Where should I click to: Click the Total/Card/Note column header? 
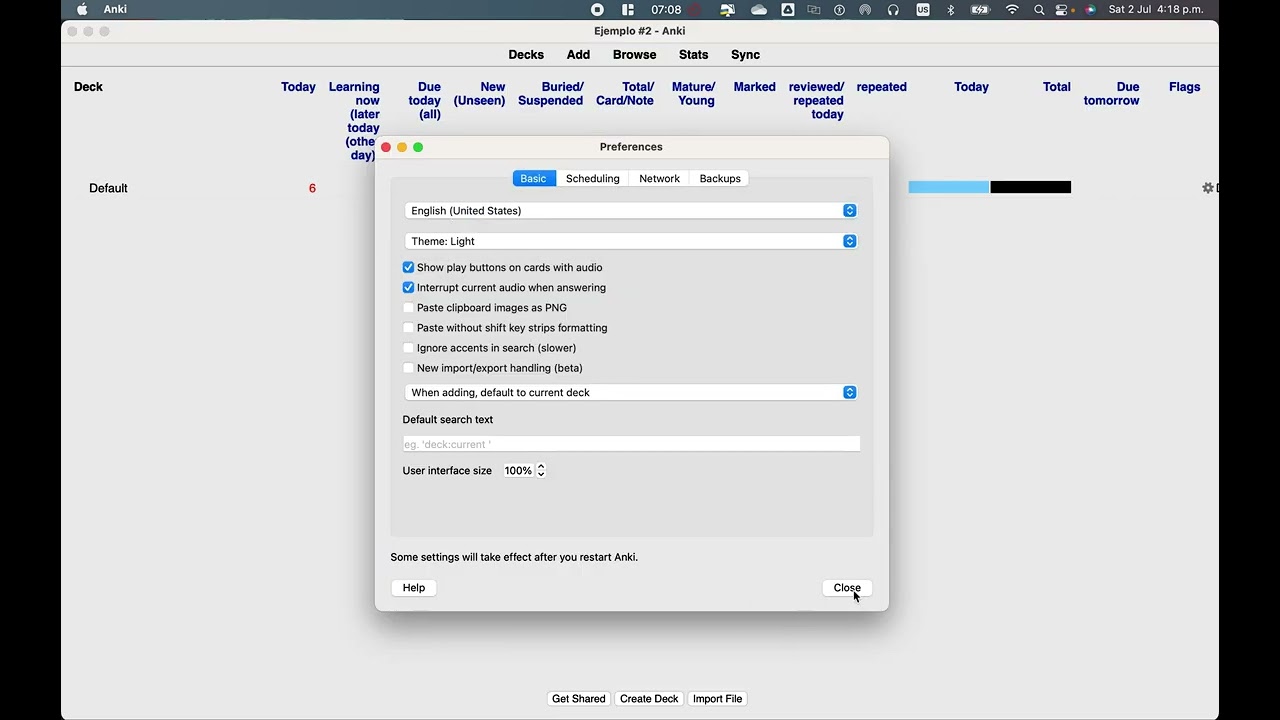click(625, 94)
